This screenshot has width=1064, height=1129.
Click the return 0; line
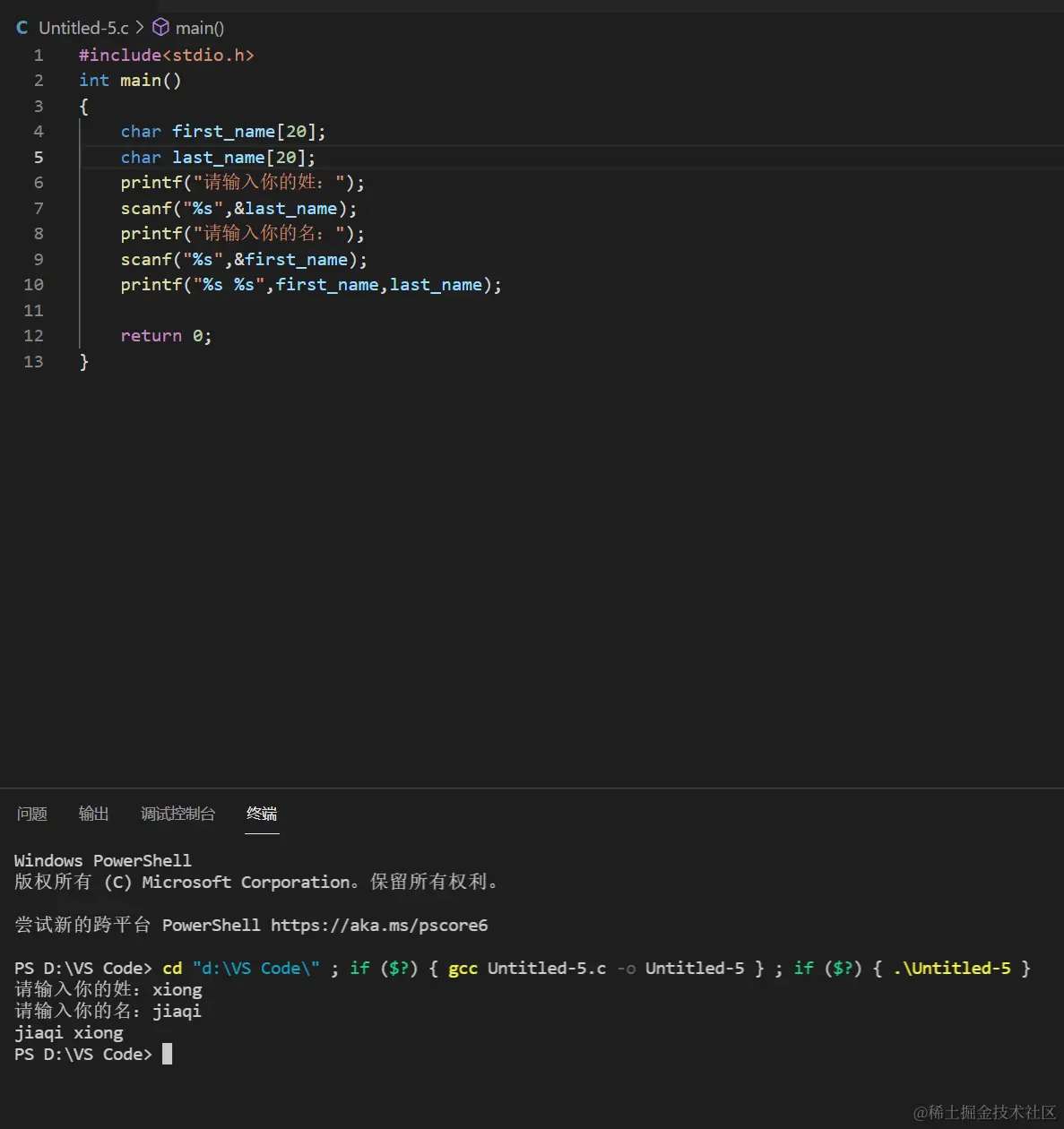click(x=166, y=336)
